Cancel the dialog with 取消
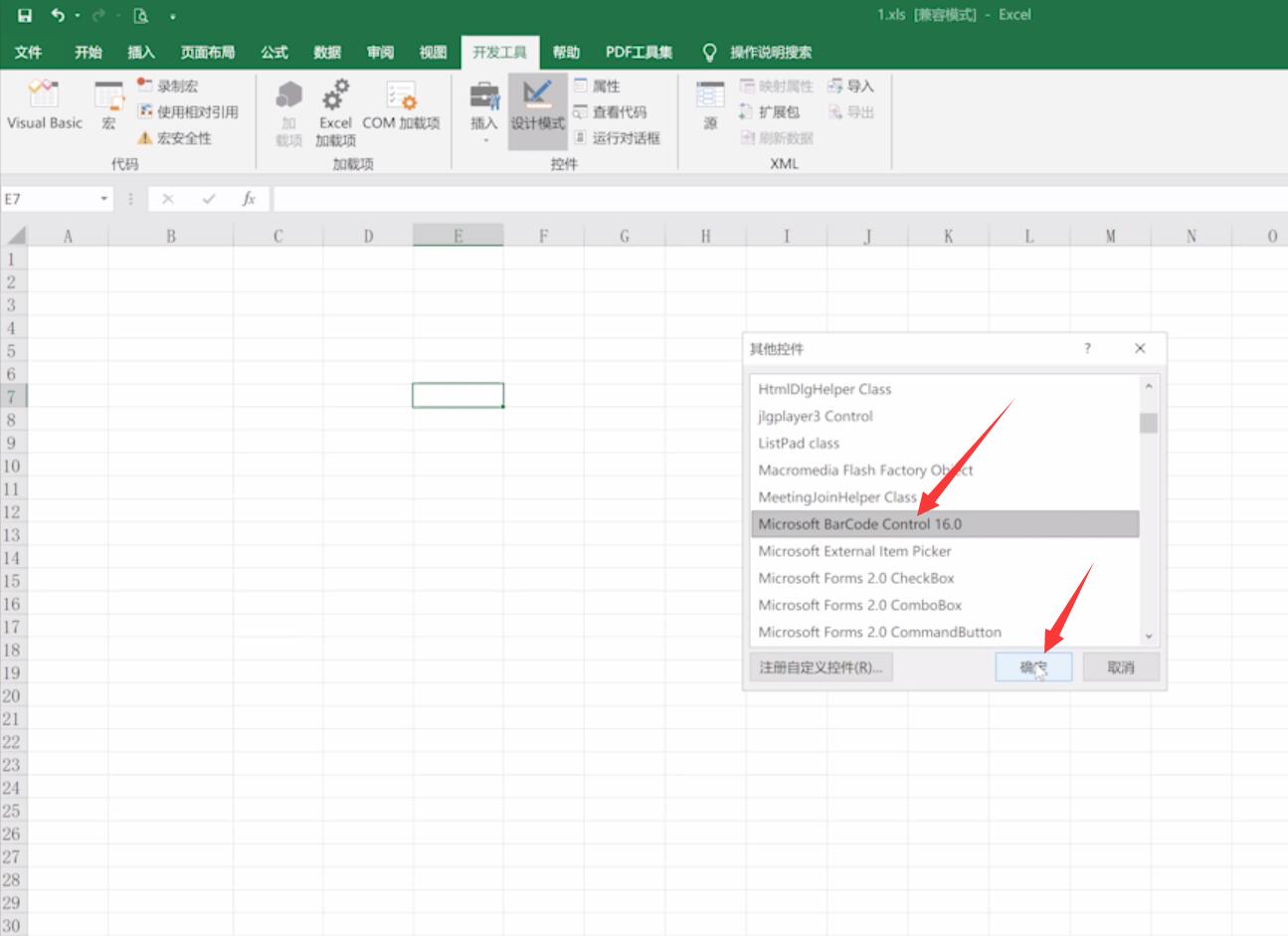 point(1121,667)
